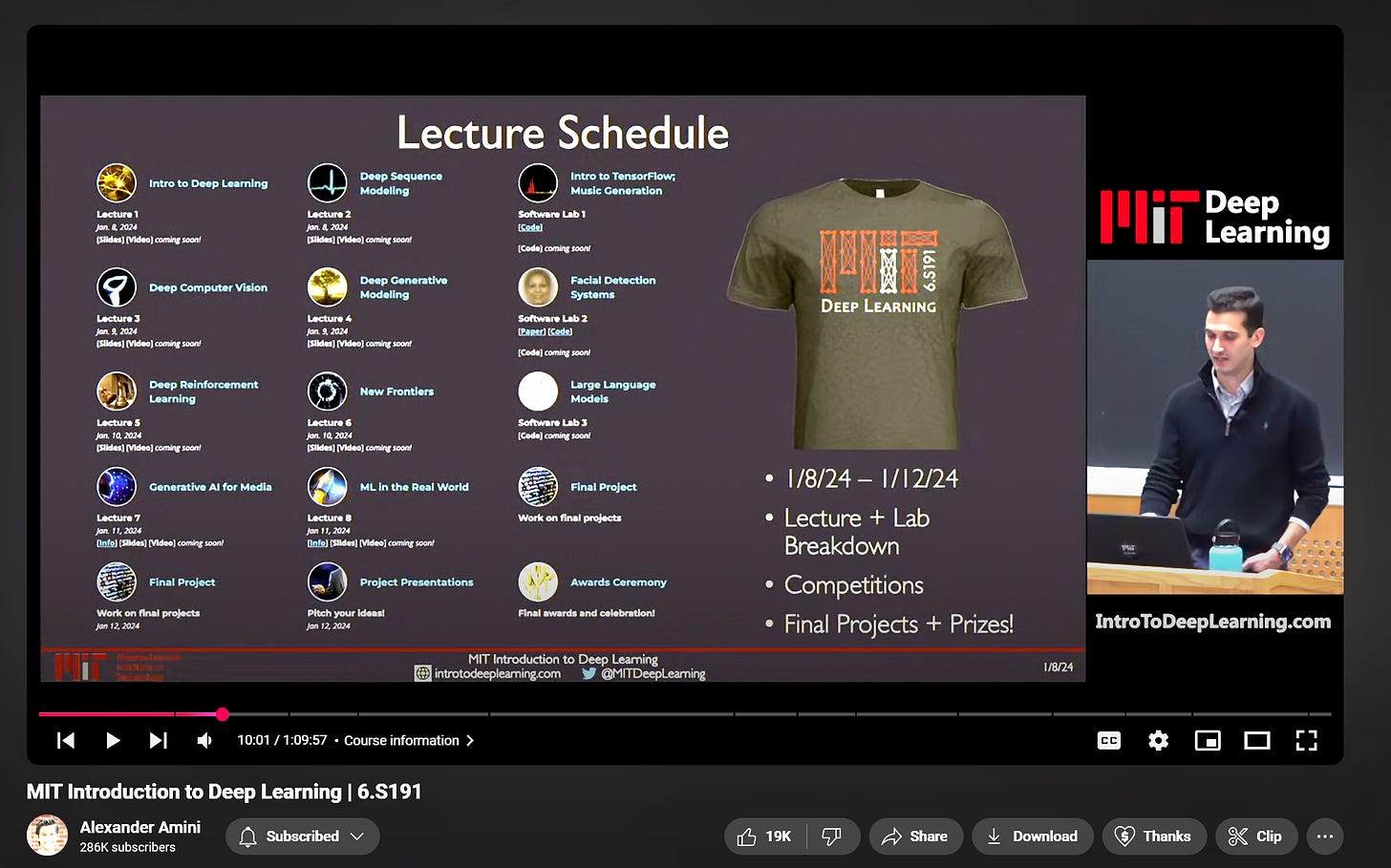Click the @MITDeepLearning Twitter handle on slide
The image size is (1391, 868).
653,673
